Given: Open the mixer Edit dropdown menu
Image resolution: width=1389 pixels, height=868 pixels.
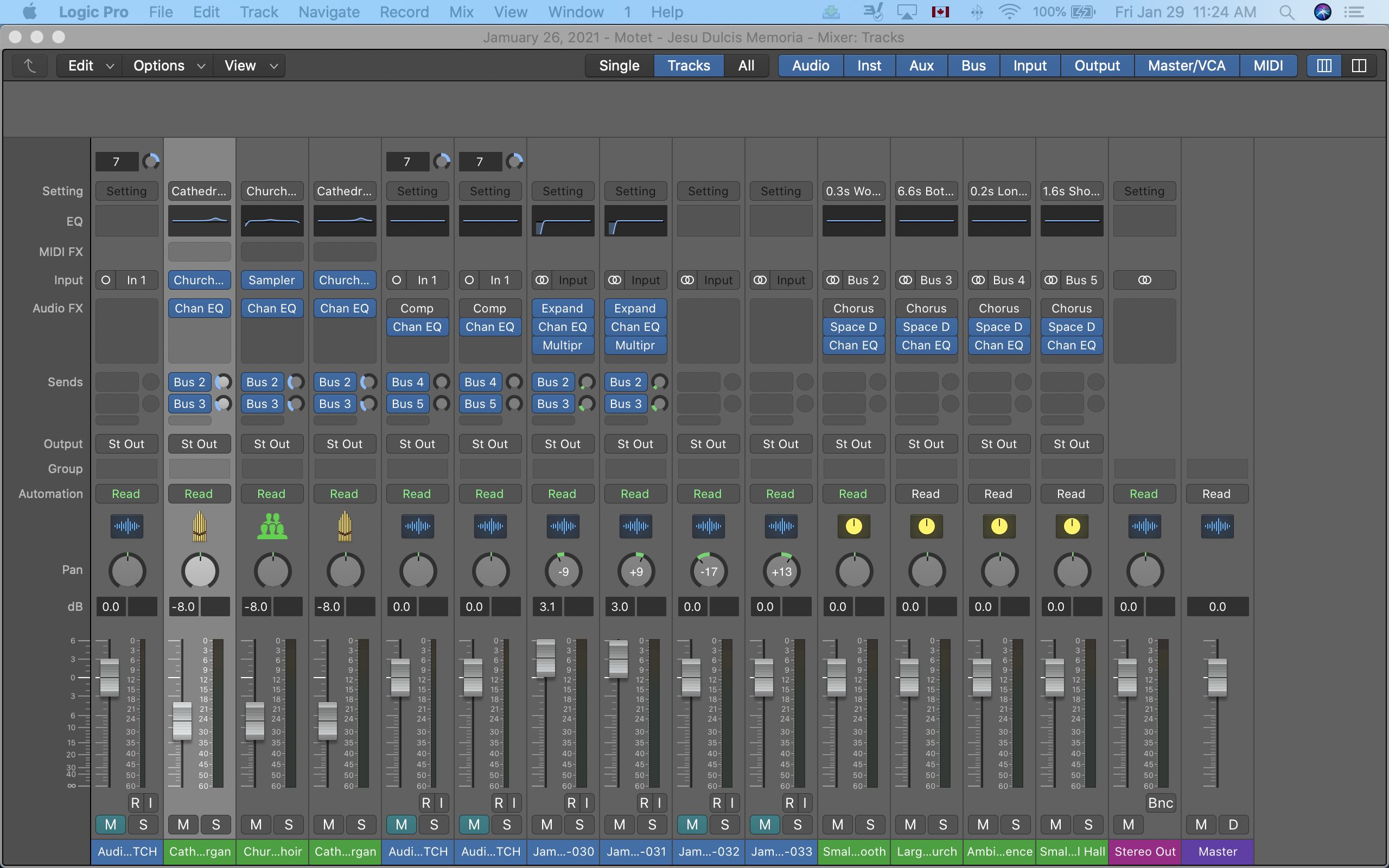Looking at the screenshot, I should click(x=90, y=66).
